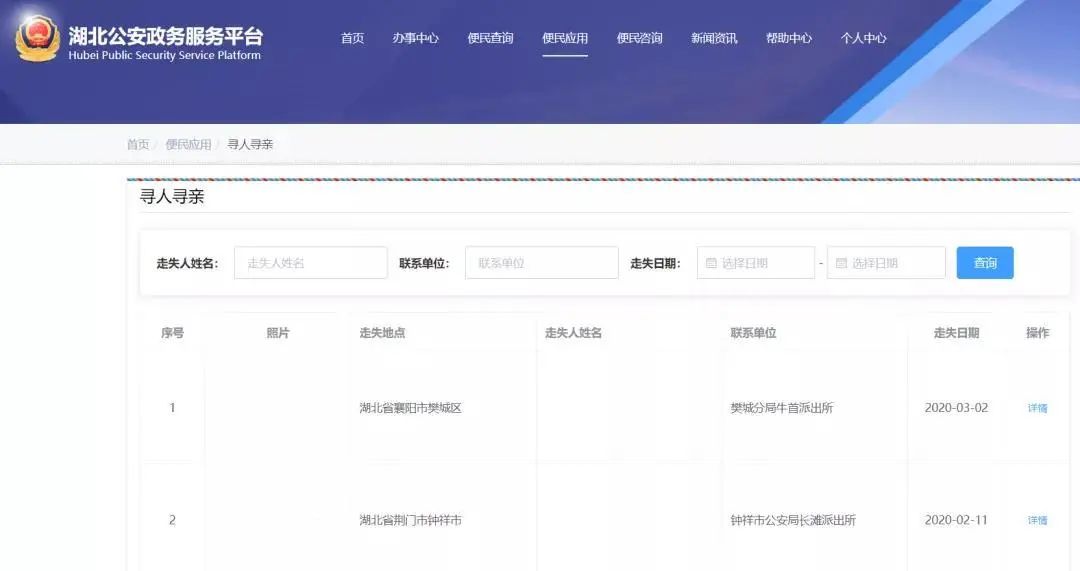Open 帮助中心 in the header
Image resolution: width=1080 pixels, height=571 pixels.
(x=789, y=38)
